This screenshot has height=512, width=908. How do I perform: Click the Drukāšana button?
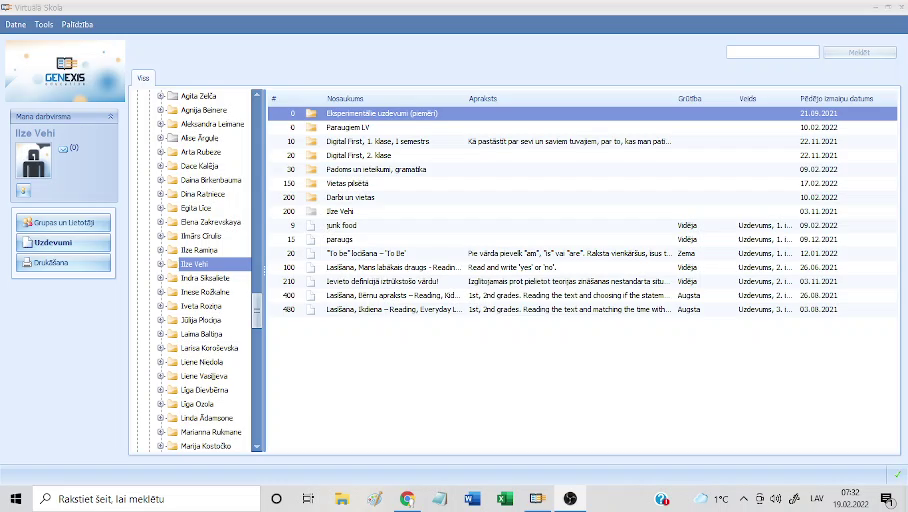click(x=63, y=263)
